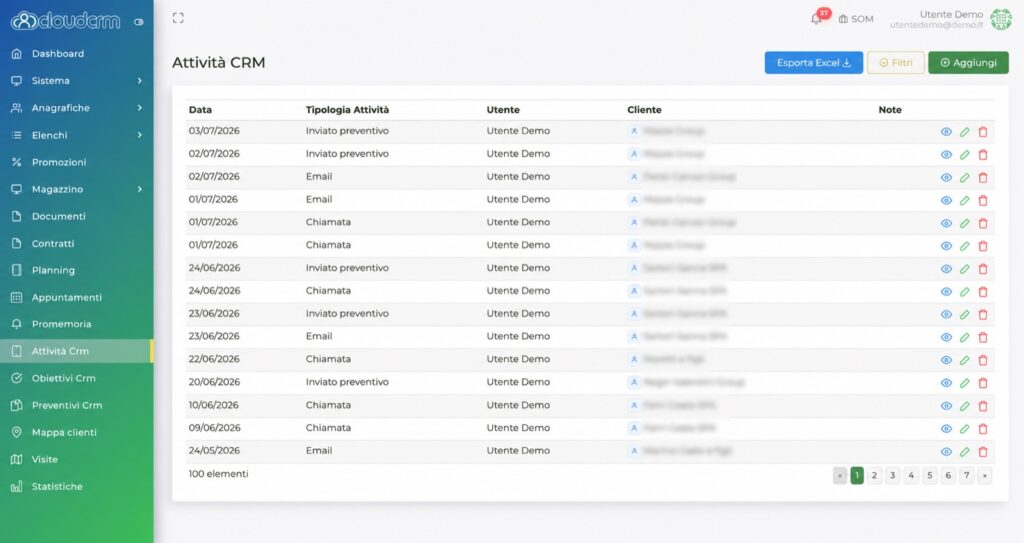Open the notifications bell icon
Viewport: 1024px width, 543px height.
816,19
